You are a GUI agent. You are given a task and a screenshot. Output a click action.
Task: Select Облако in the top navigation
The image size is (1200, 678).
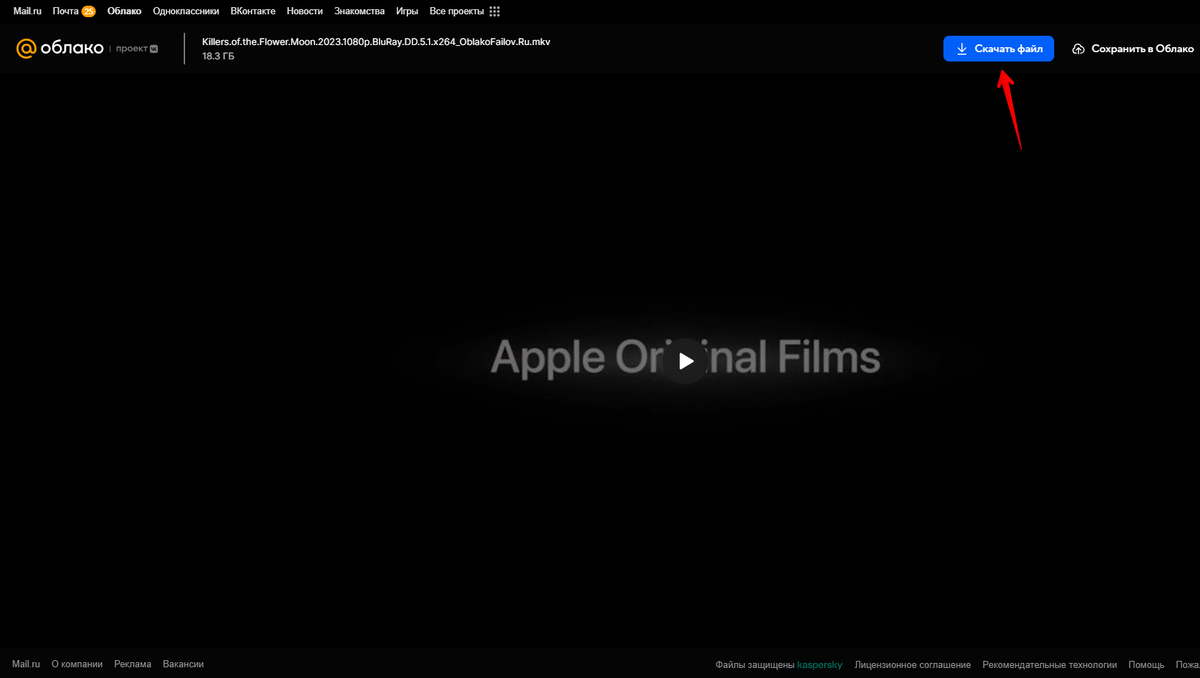[x=125, y=11]
